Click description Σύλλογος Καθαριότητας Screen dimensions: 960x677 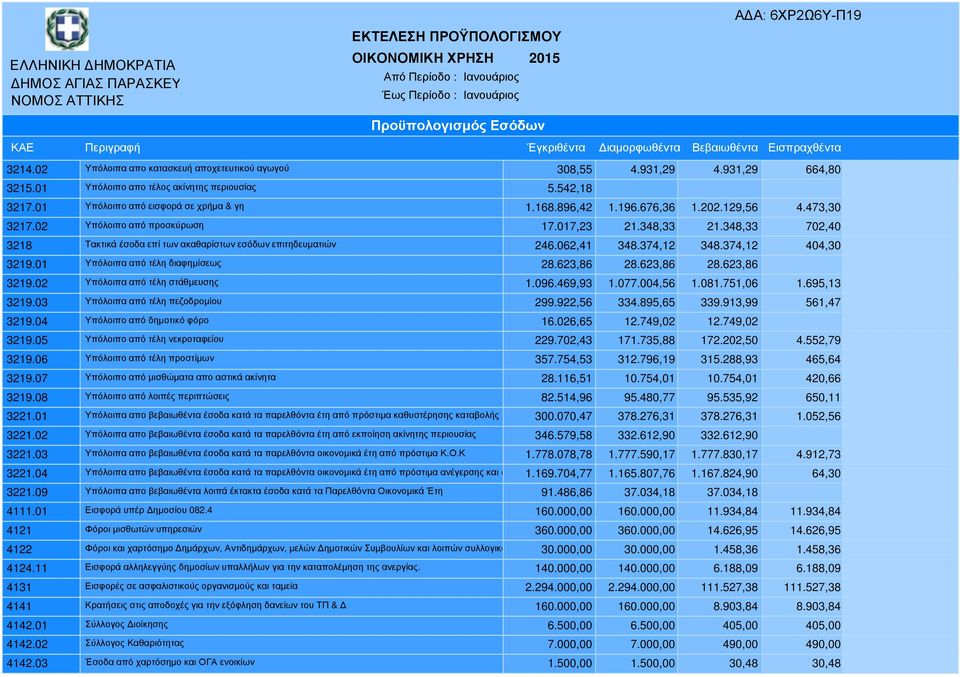[134, 643]
